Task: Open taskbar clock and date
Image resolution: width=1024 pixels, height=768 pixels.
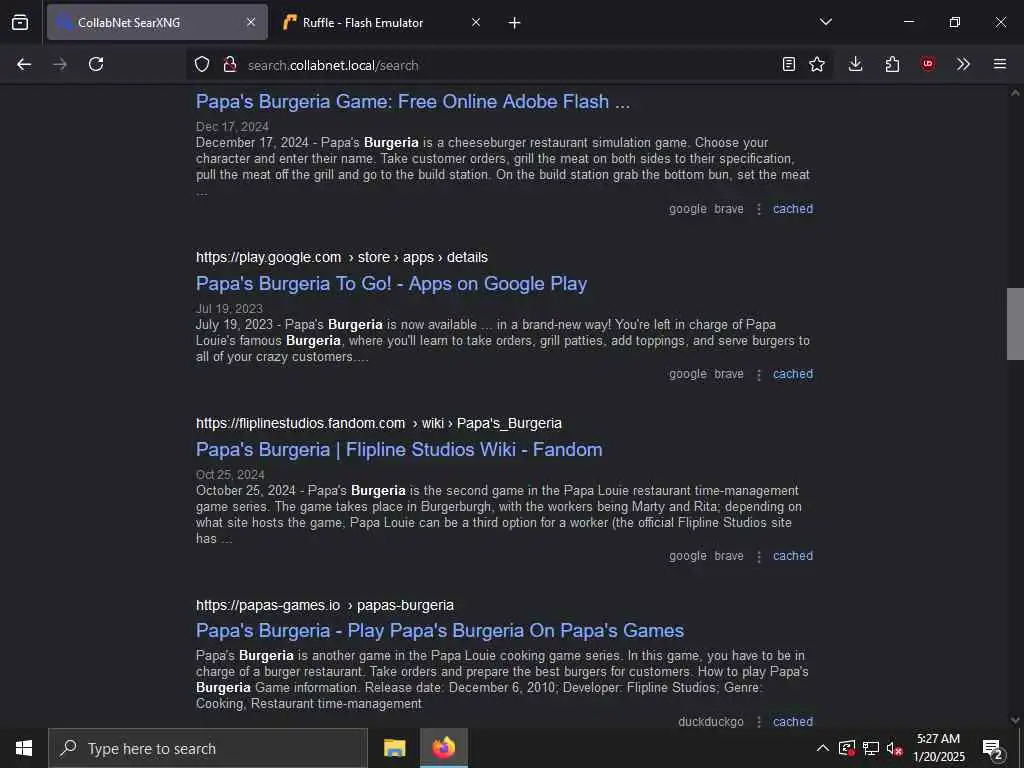Action: coord(938,748)
